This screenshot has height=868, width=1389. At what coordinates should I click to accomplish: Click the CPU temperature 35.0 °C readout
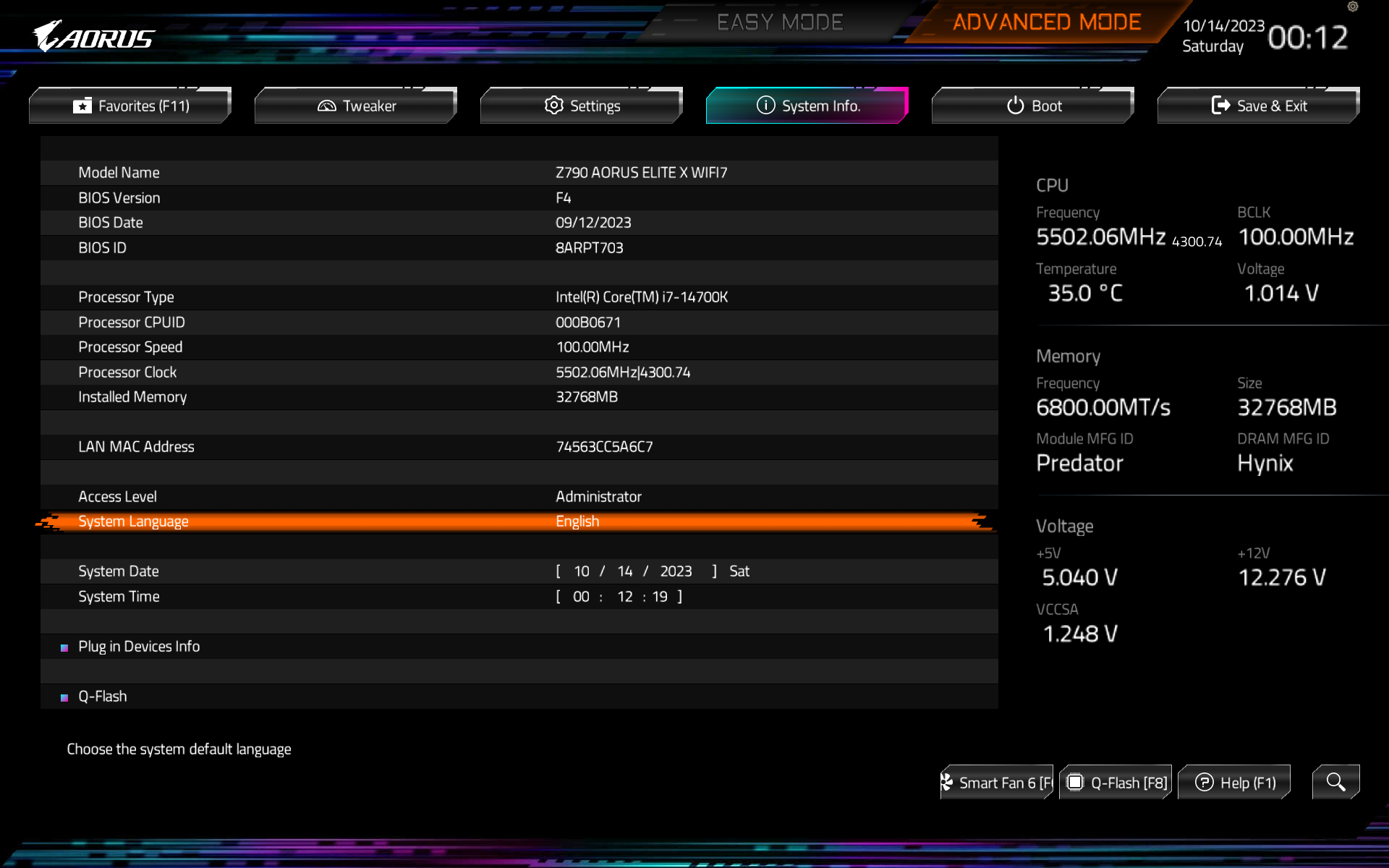pos(1085,293)
